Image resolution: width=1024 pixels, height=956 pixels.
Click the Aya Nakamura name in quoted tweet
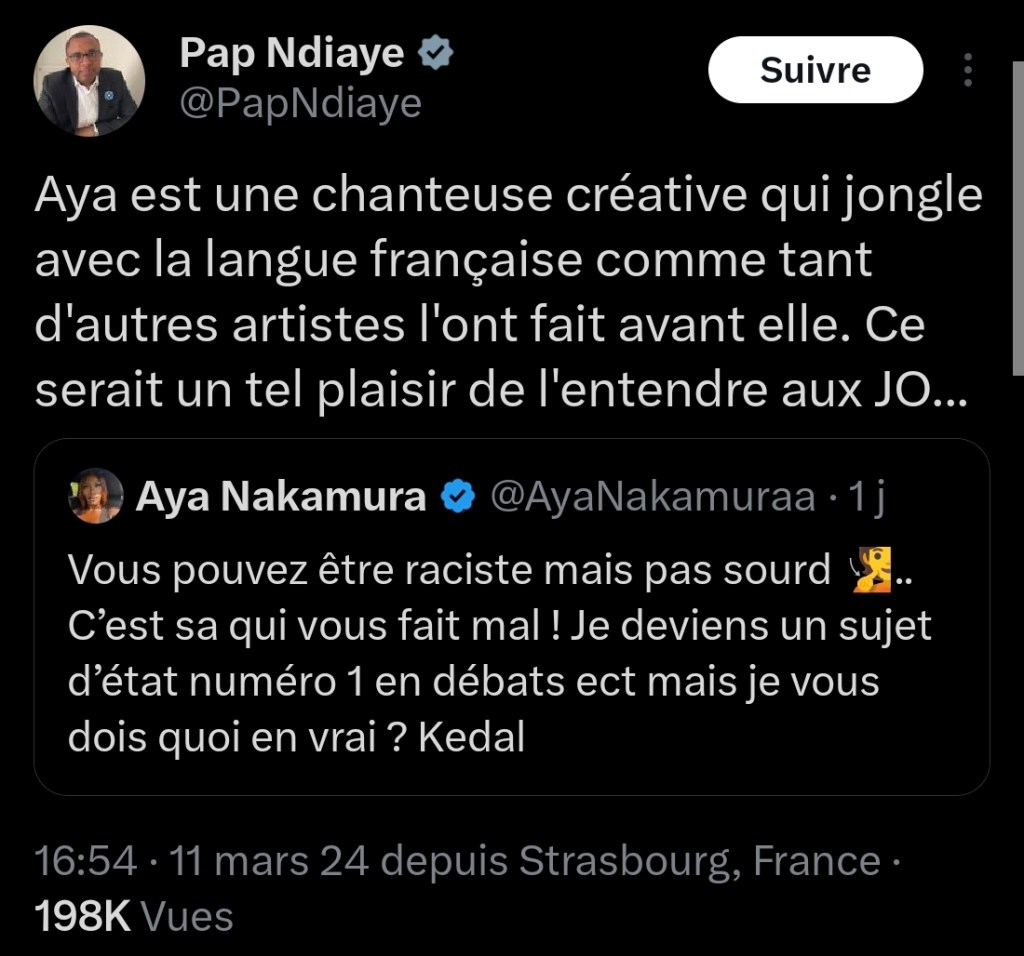[281, 496]
